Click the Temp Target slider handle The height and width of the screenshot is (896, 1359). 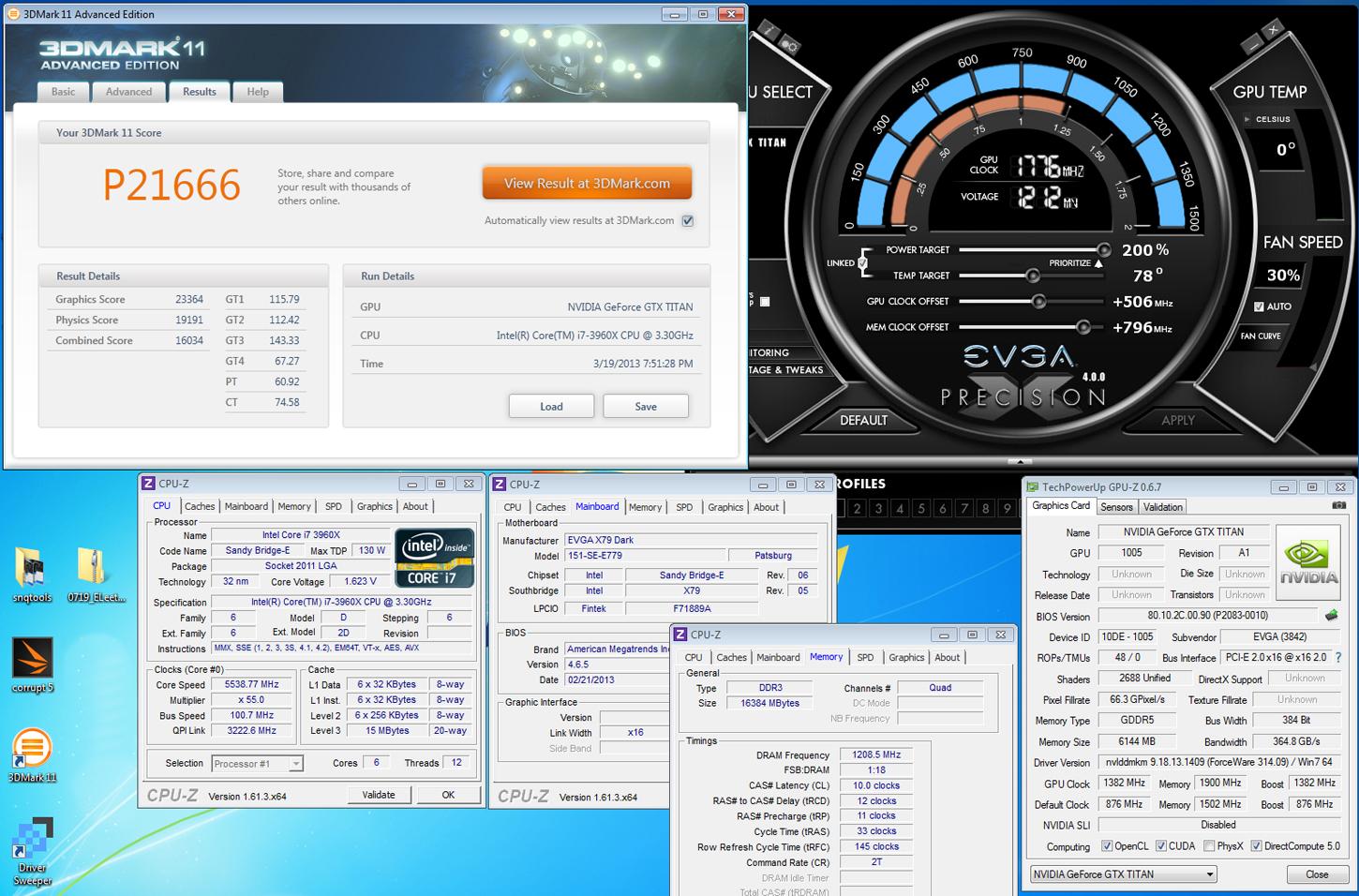pyautogui.click(x=1032, y=276)
